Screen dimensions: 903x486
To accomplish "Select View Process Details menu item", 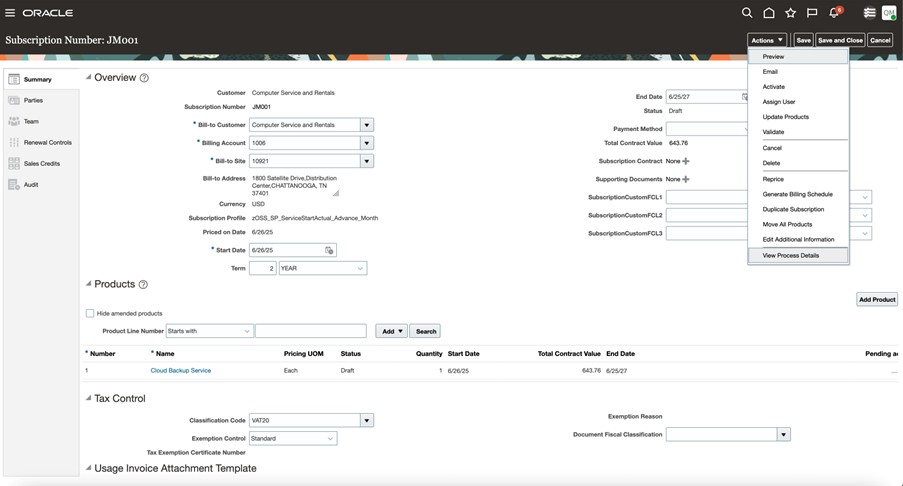I will (x=798, y=255).
